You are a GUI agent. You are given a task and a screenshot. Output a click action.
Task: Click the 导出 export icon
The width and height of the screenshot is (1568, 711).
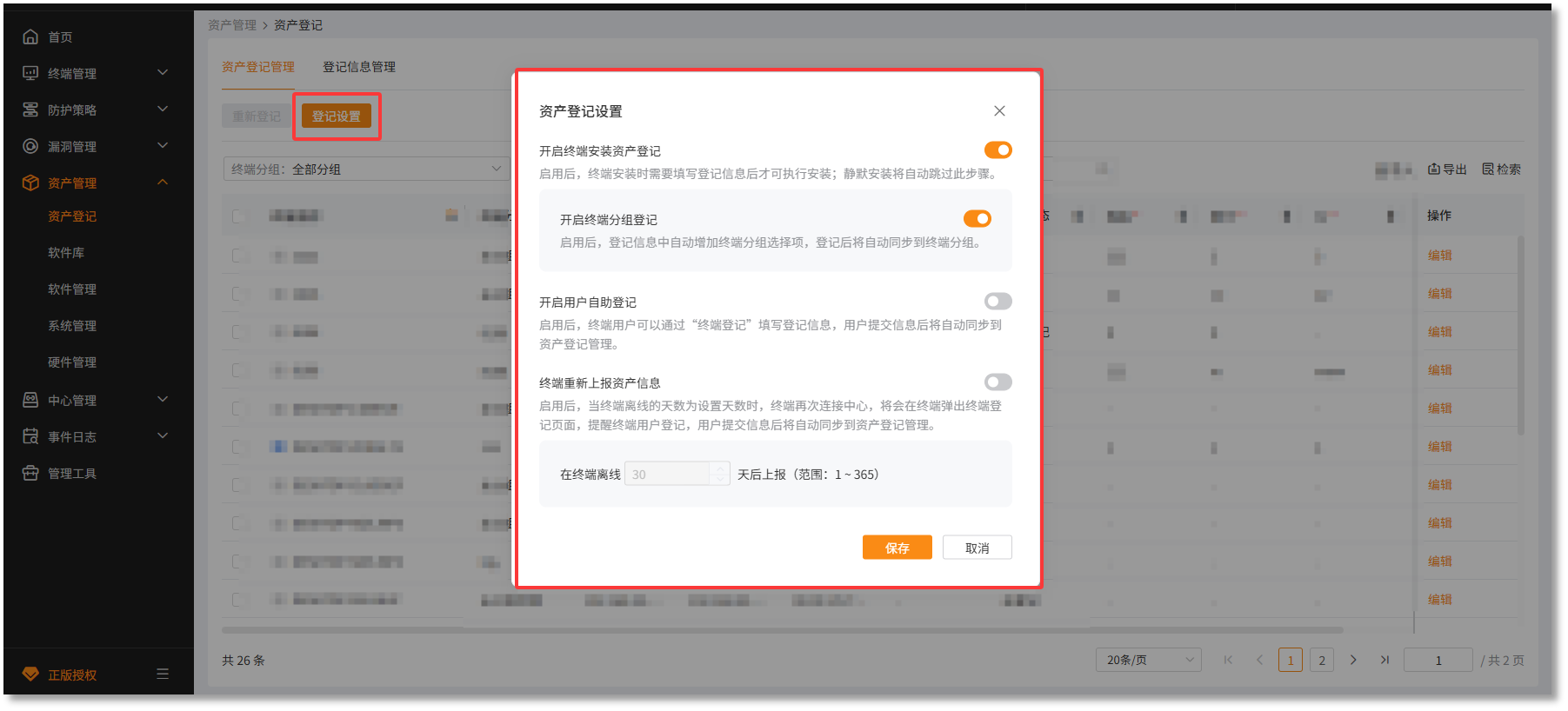(x=1434, y=169)
